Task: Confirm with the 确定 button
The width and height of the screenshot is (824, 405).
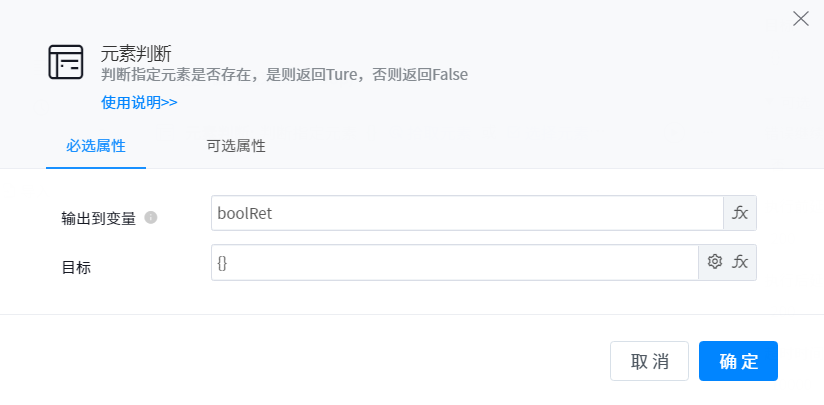Action: click(x=738, y=361)
